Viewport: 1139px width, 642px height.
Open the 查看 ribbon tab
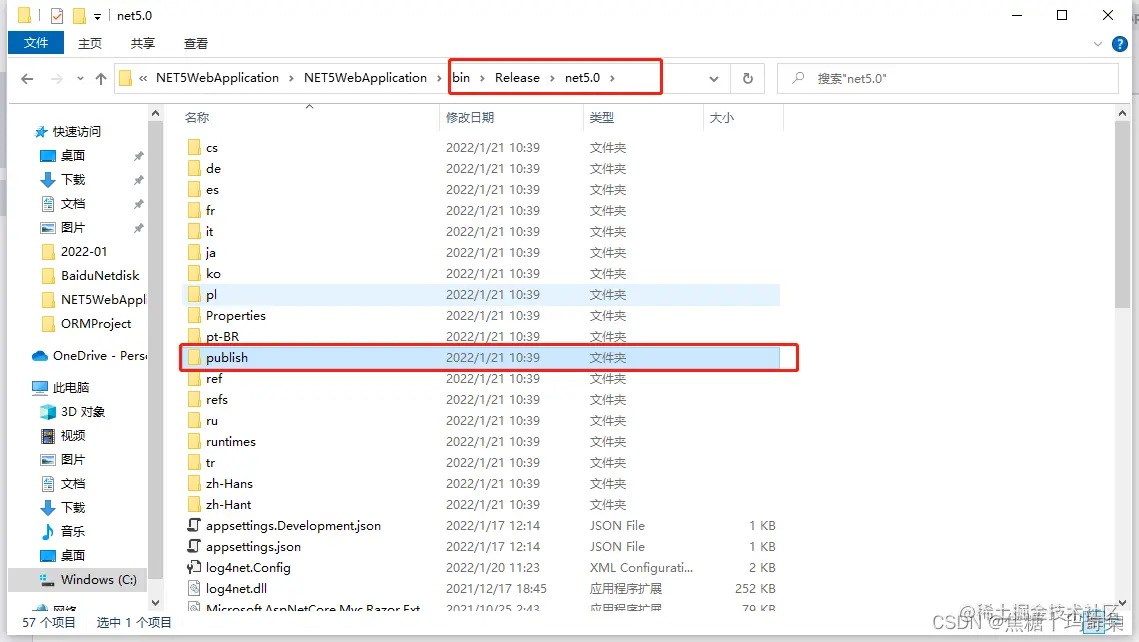(195, 44)
